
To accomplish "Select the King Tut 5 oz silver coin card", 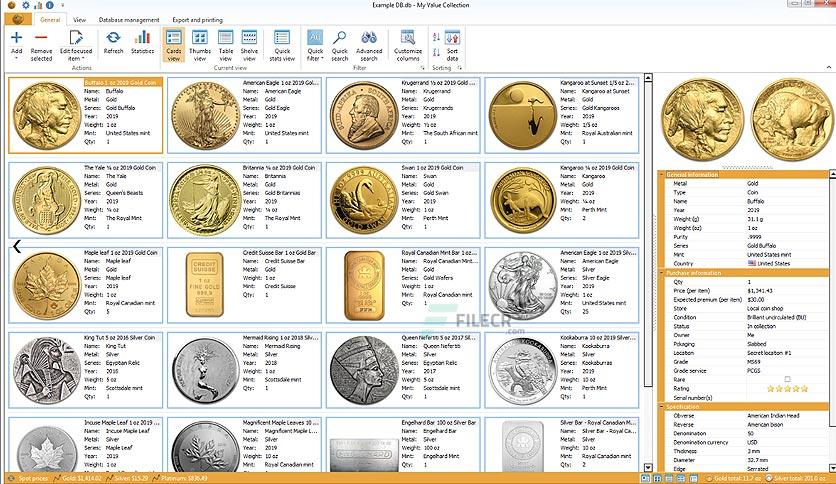I will pyautogui.click(x=85, y=370).
